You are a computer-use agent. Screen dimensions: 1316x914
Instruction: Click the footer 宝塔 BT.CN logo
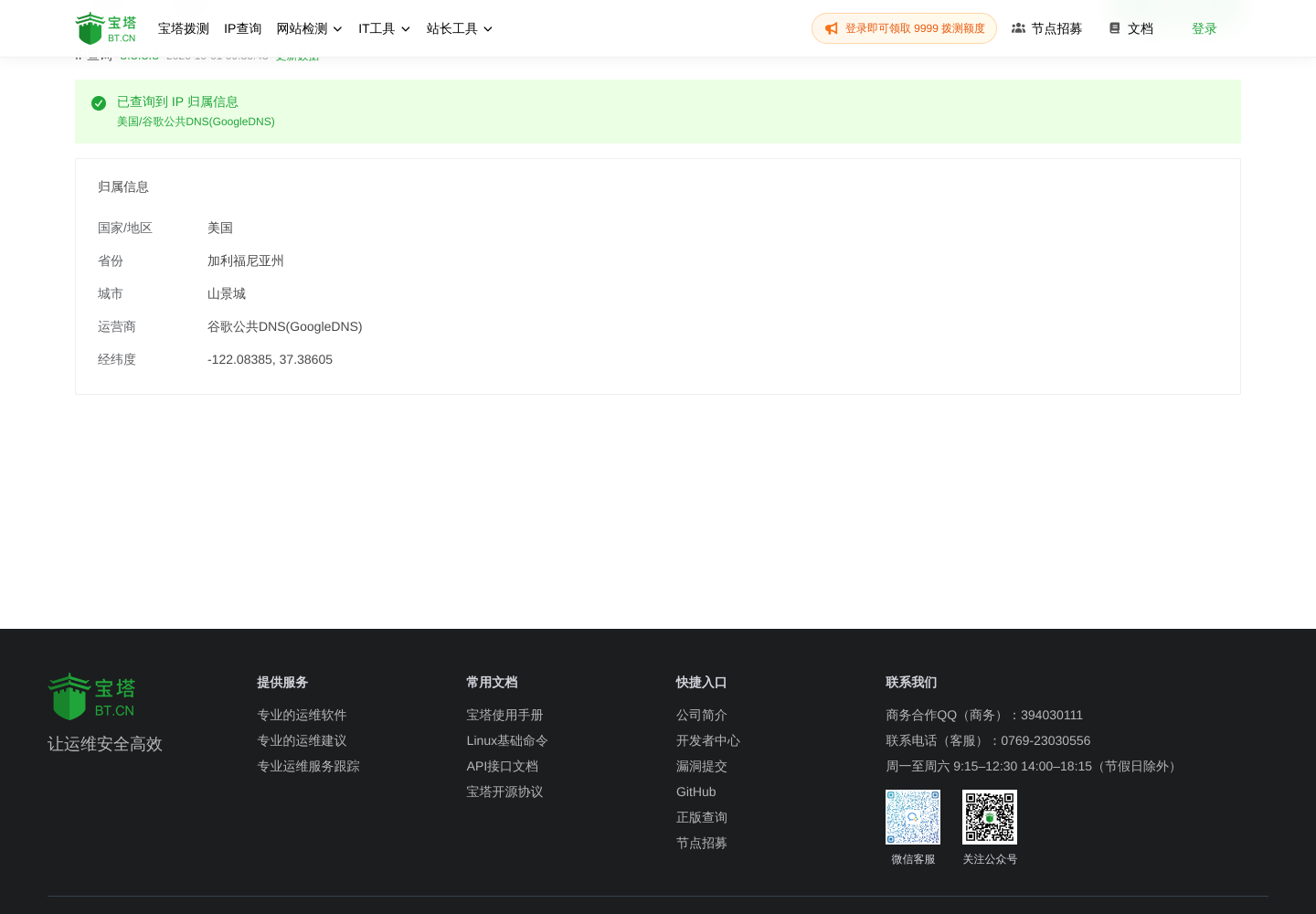click(91, 696)
